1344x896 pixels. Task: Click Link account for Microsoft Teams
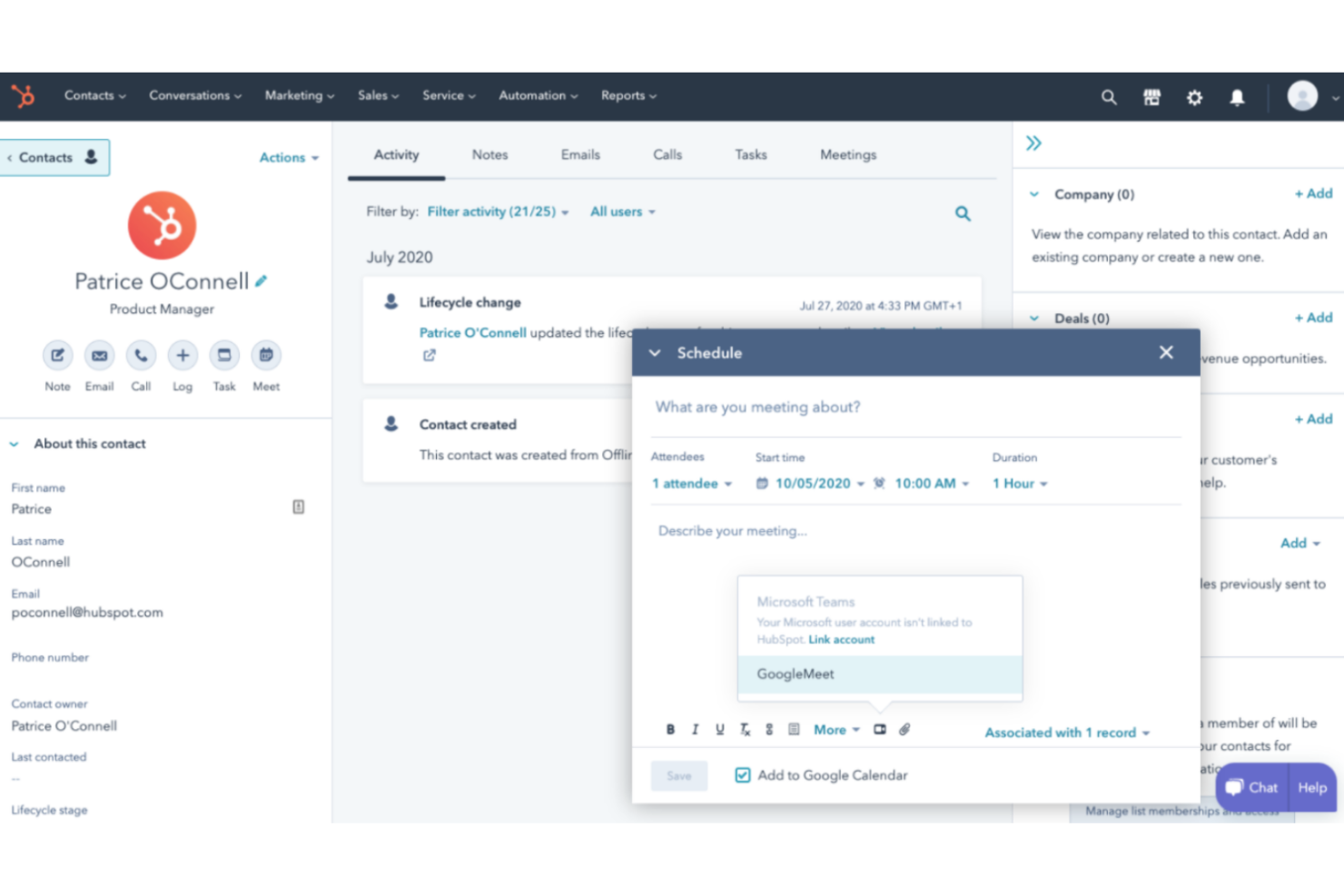point(842,640)
